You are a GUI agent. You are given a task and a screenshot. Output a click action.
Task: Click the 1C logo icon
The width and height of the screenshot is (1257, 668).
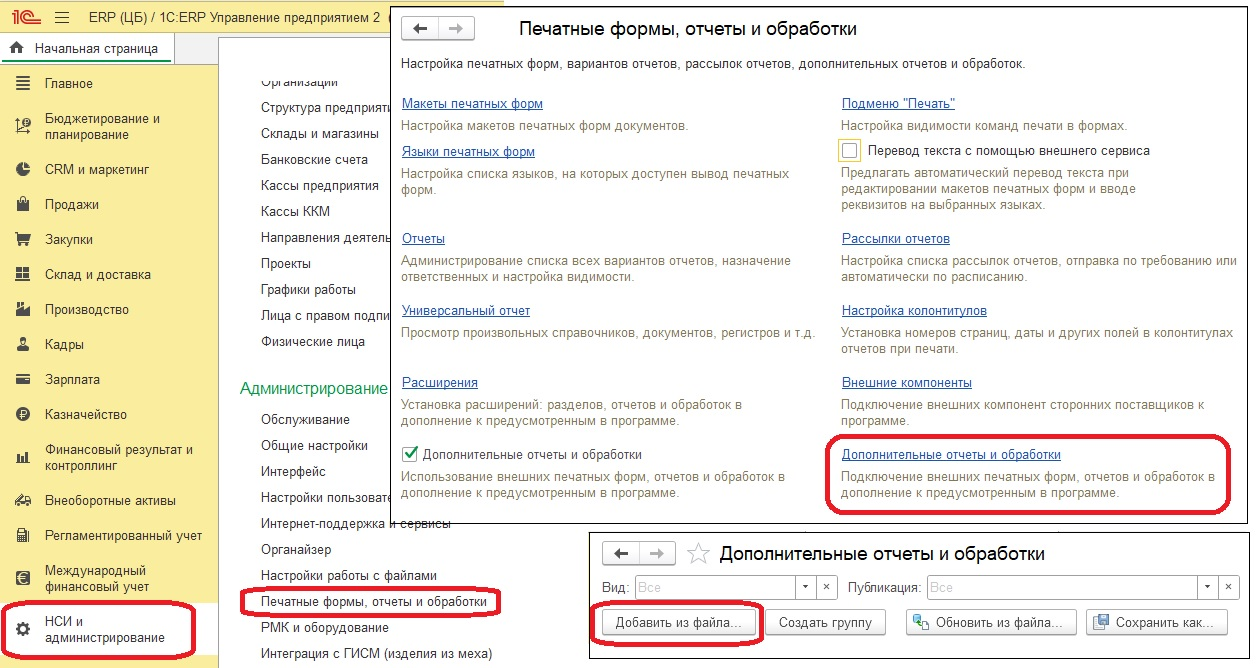click(23, 18)
